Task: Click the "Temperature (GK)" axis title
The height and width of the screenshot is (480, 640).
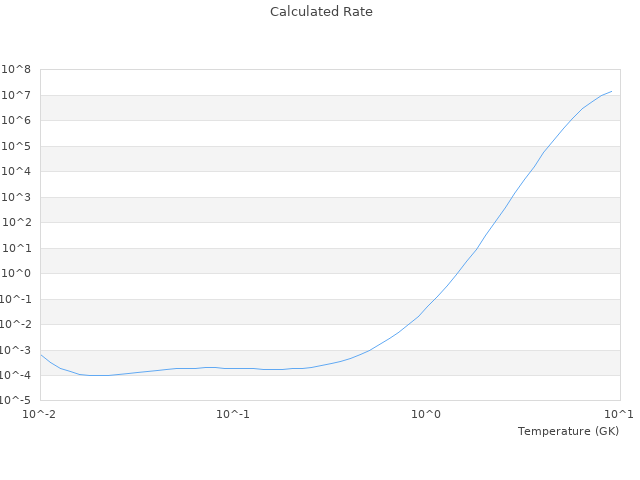Action: pos(568,431)
